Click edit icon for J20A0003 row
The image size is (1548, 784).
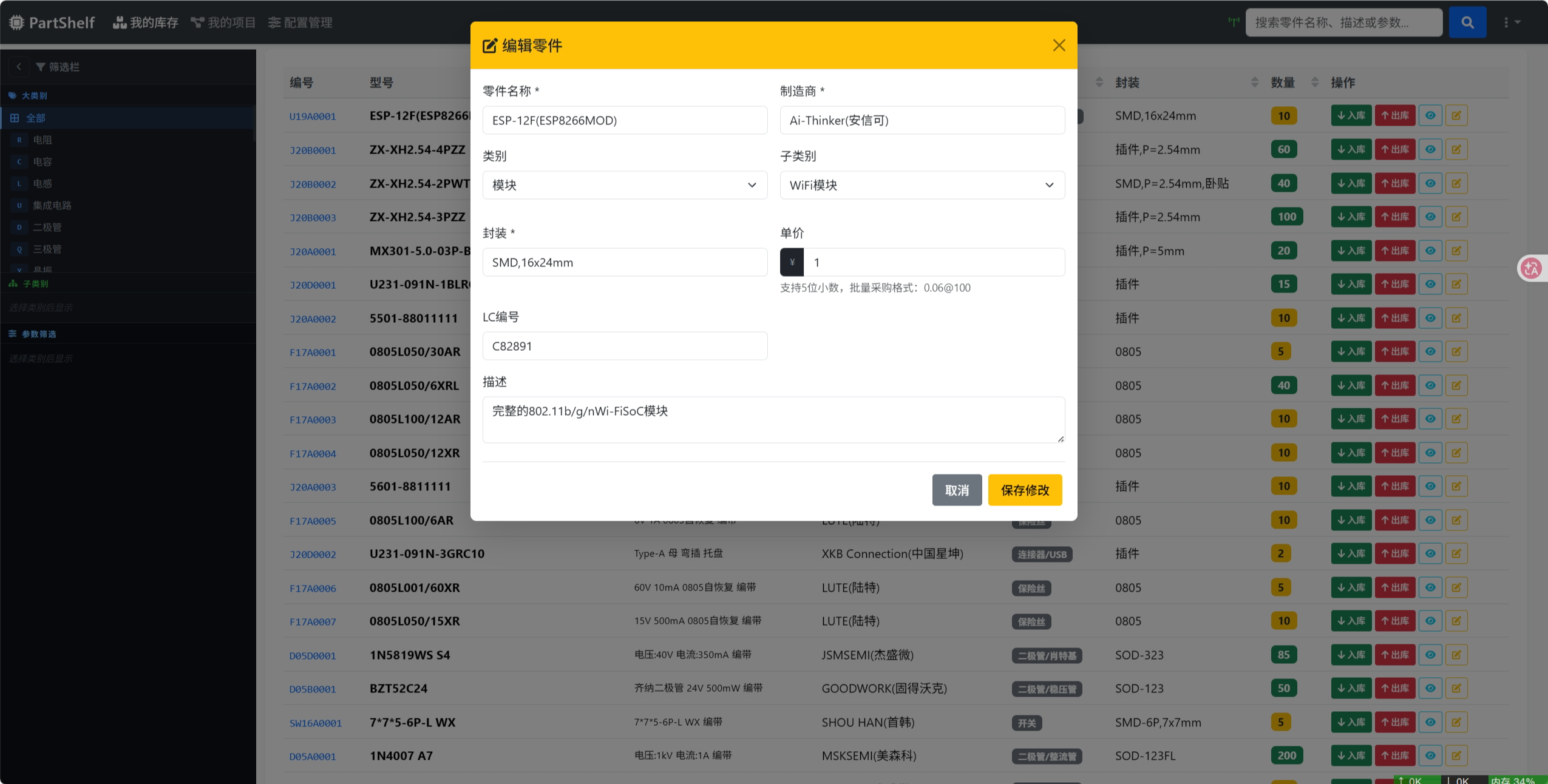[1456, 486]
